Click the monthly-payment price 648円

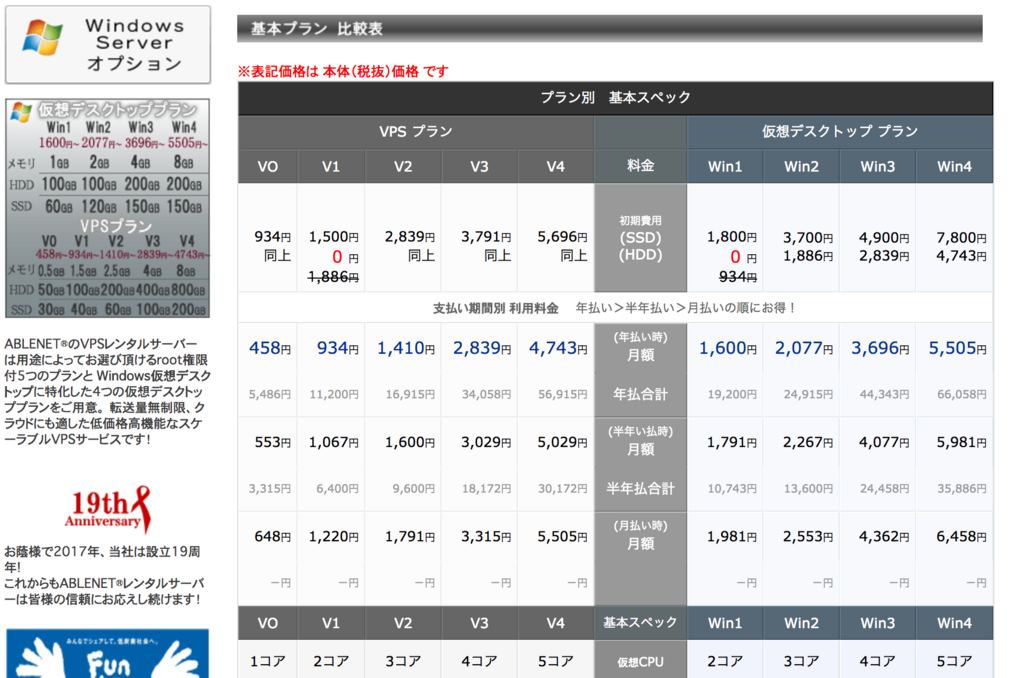273,536
